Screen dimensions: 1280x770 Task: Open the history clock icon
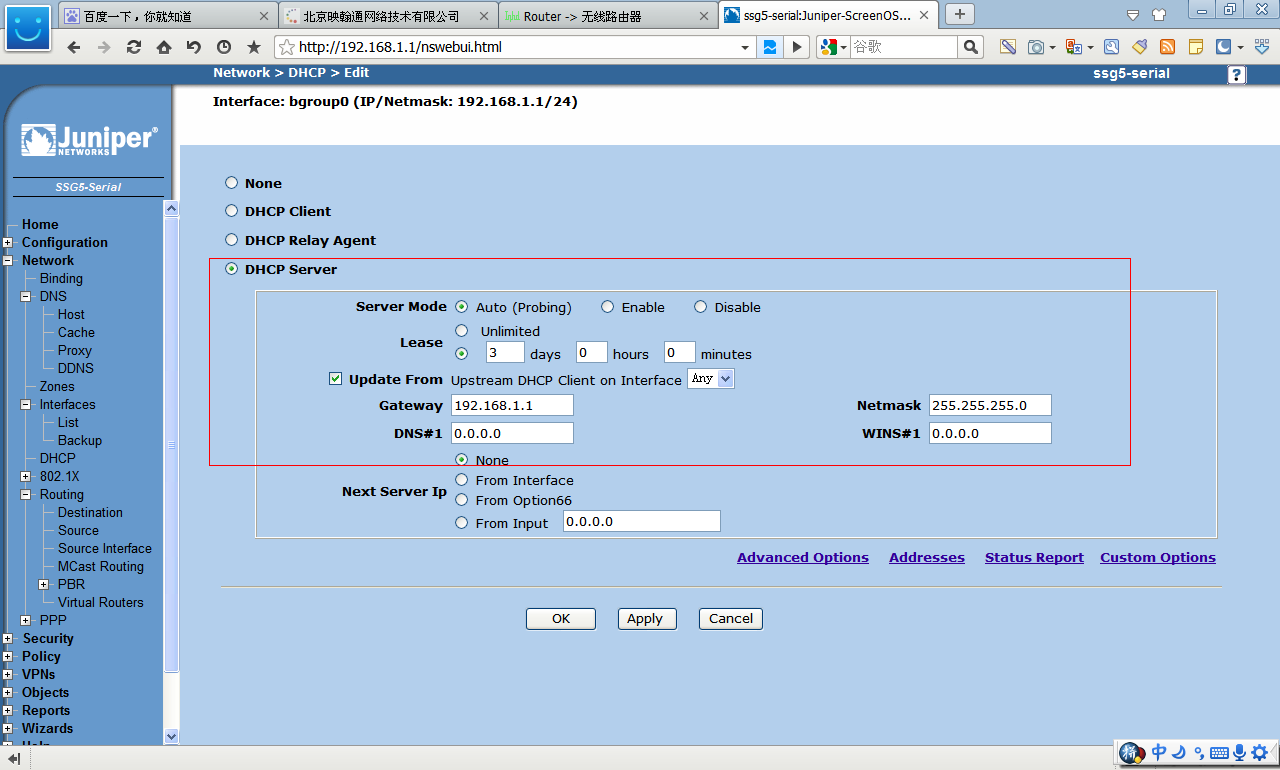(x=223, y=48)
